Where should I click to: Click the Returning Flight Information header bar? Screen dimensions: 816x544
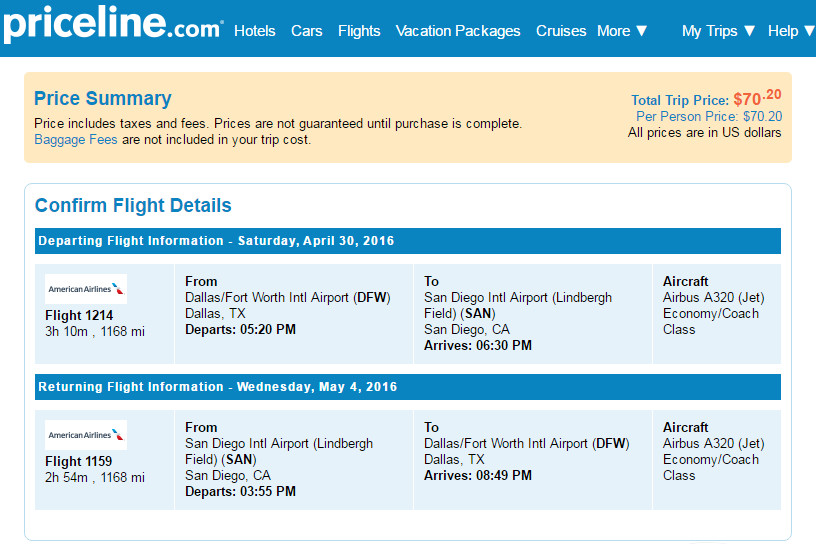pos(408,387)
